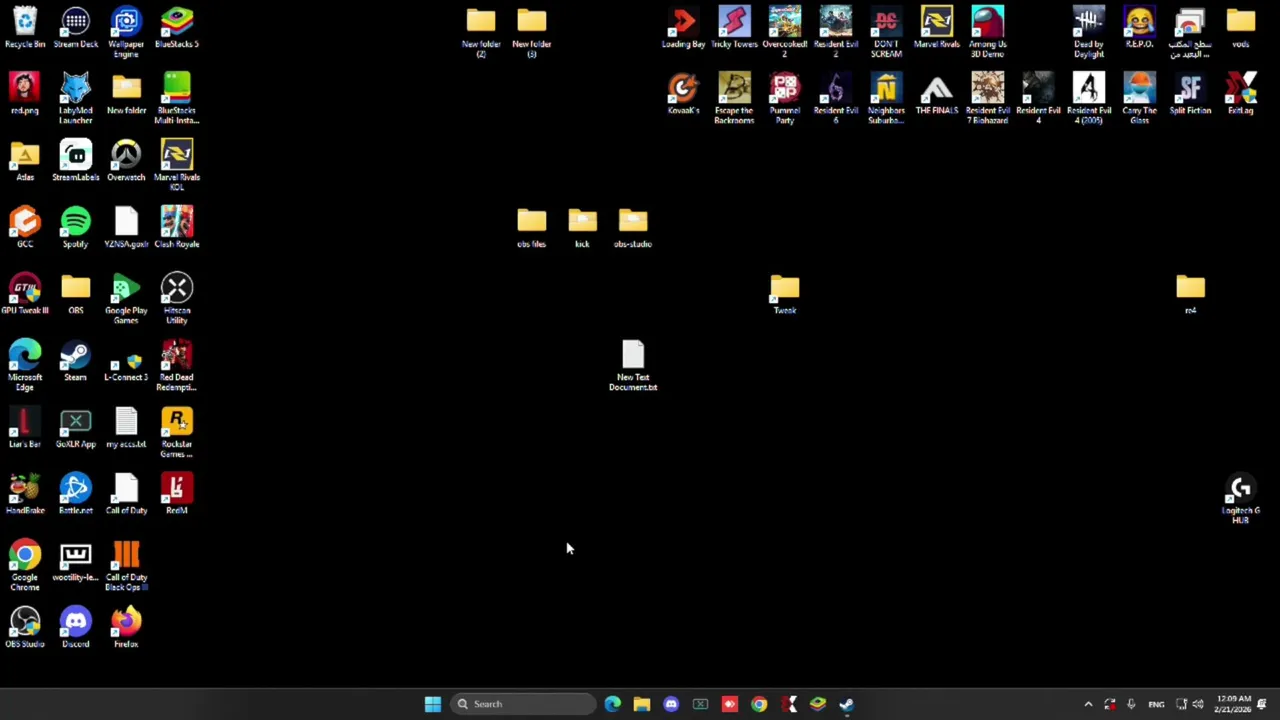
Task: Select the GoXLR App shortcut
Action: (76, 428)
